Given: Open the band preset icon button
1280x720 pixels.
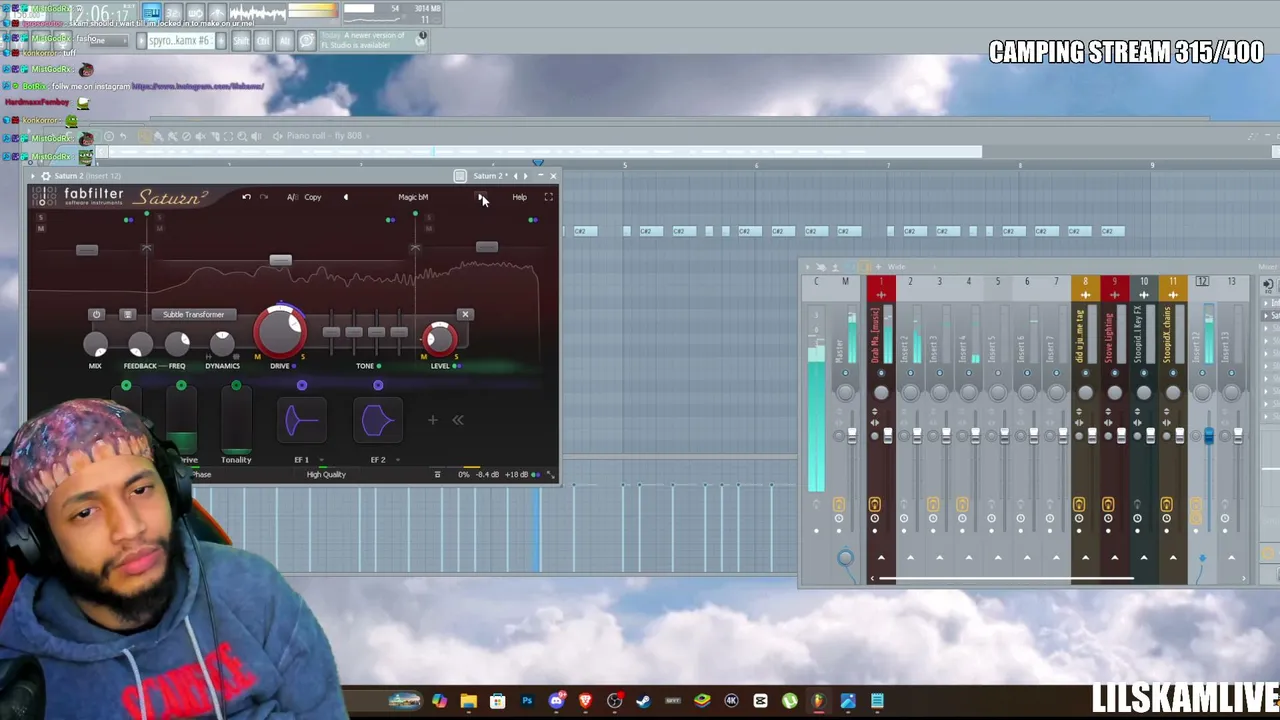Looking at the screenshot, I should [x=127, y=315].
